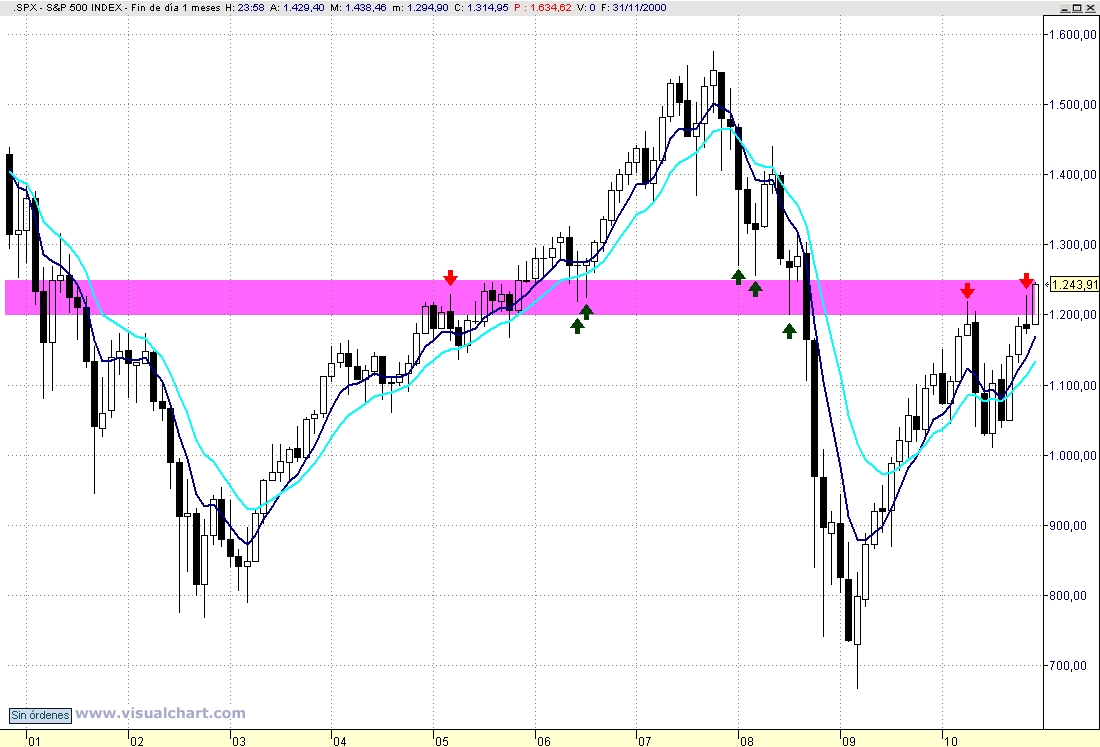Click the 1.000,00 price axis label

[1073, 455]
